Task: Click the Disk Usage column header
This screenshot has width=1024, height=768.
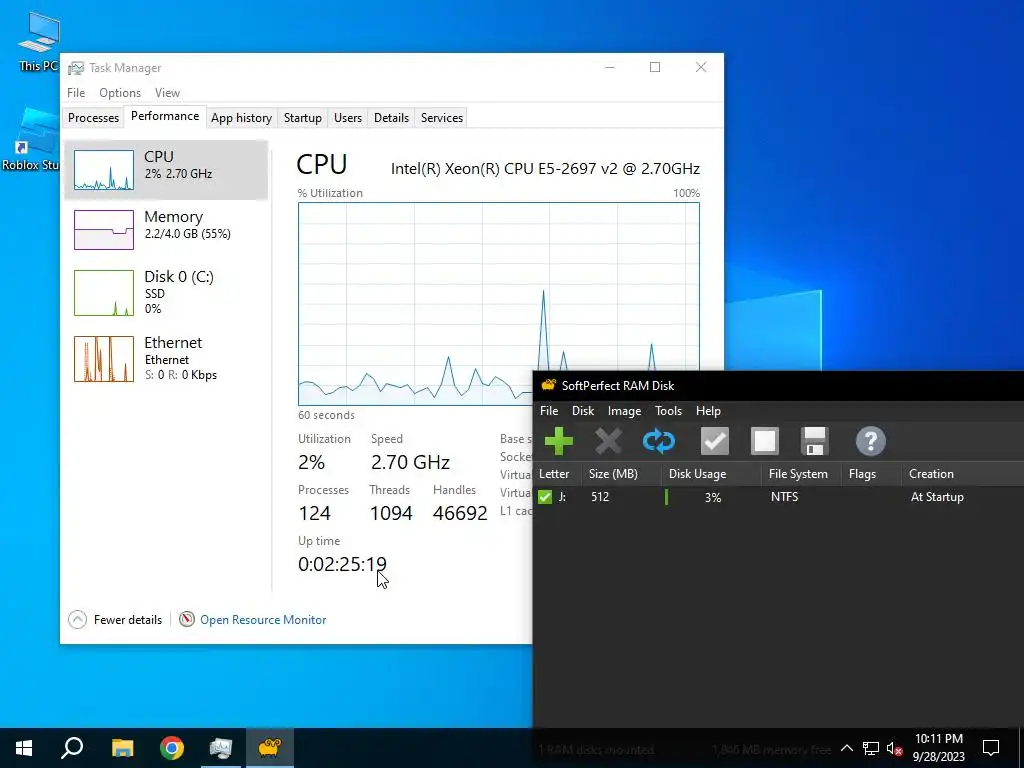Action: click(712, 474)
